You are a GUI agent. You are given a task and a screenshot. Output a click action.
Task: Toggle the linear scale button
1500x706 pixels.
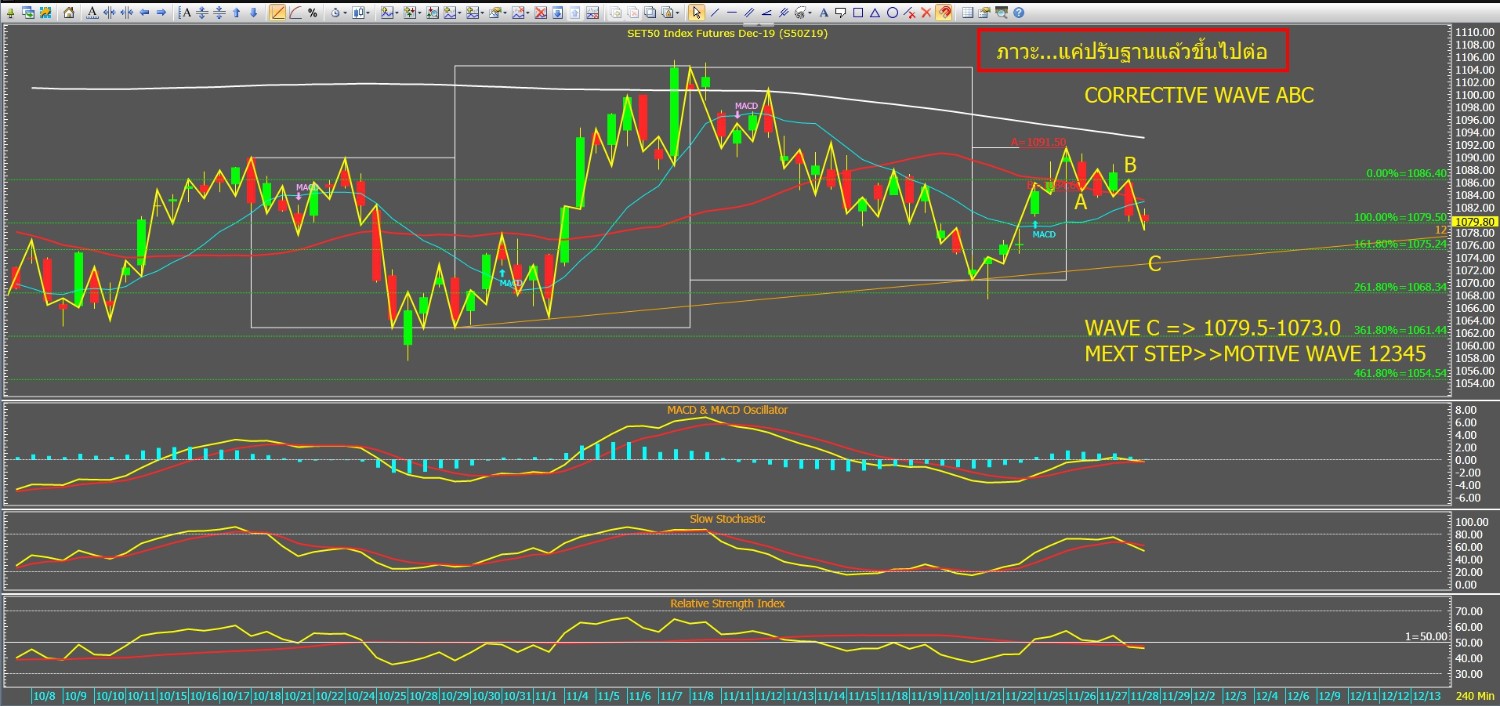click(277, 13)
